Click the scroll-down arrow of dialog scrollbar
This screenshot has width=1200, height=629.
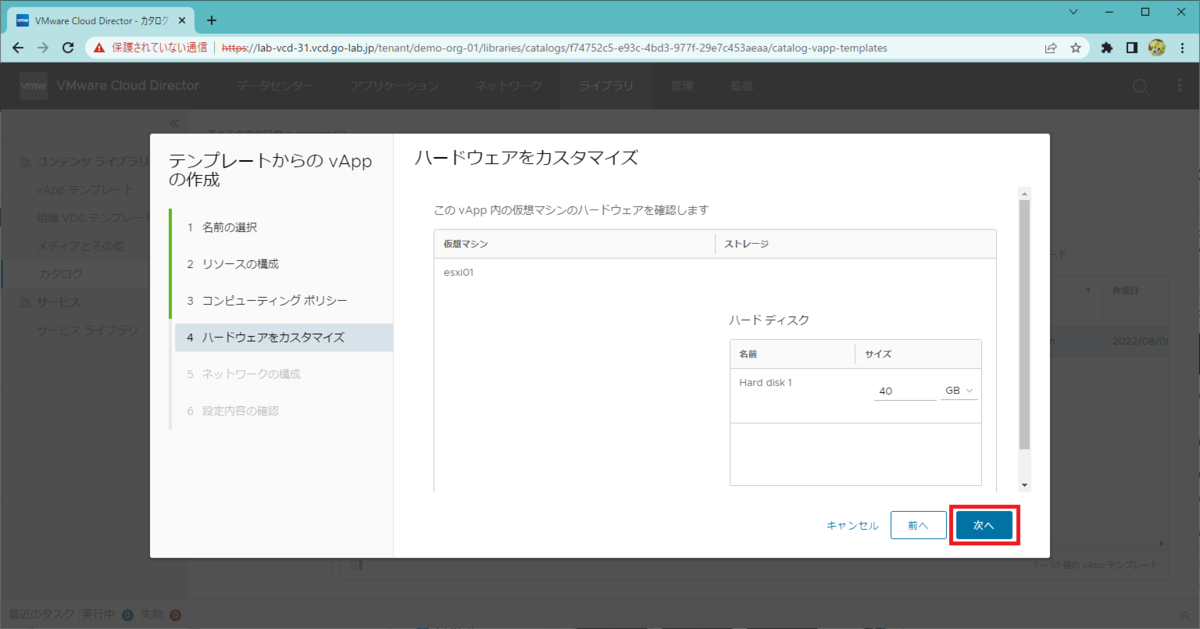(1024, 485)
